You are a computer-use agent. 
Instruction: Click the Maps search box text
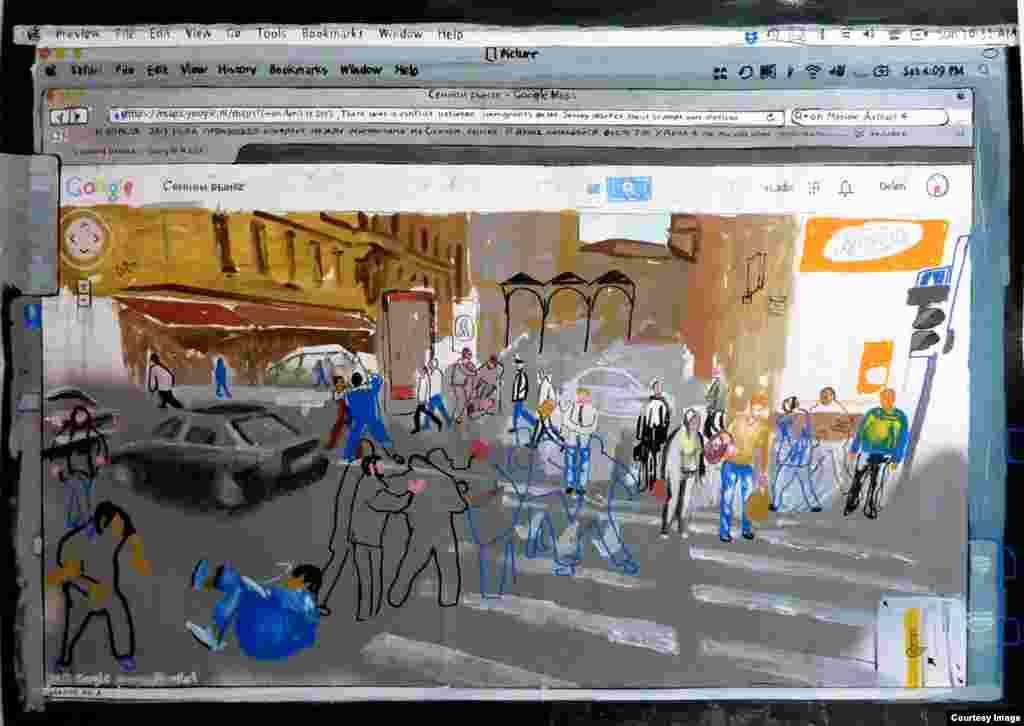pos(204,187)
